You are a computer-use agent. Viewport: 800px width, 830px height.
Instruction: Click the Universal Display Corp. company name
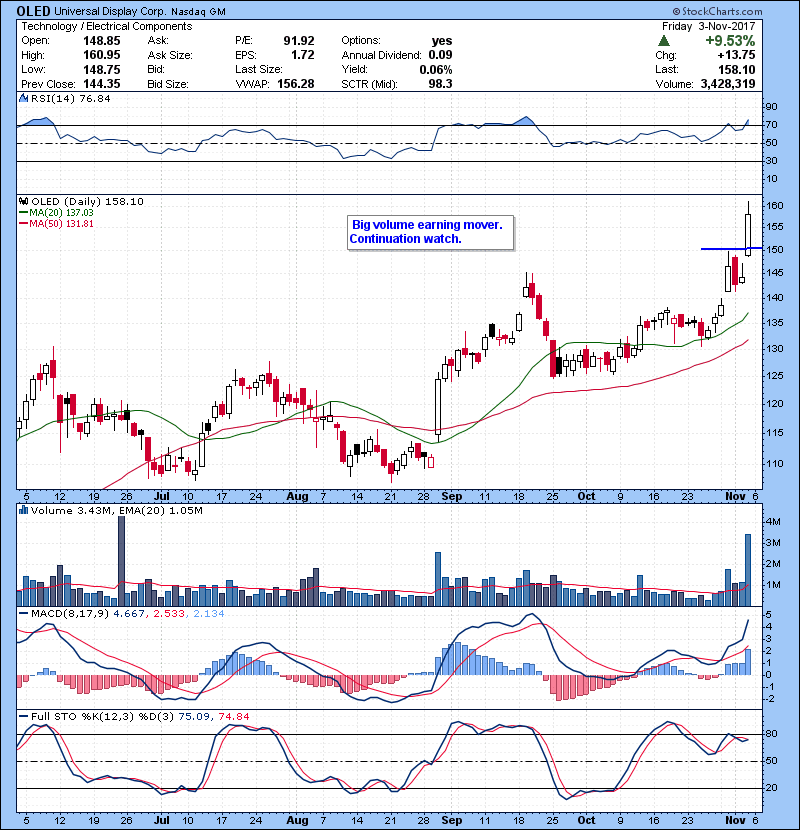click(110, 12)
